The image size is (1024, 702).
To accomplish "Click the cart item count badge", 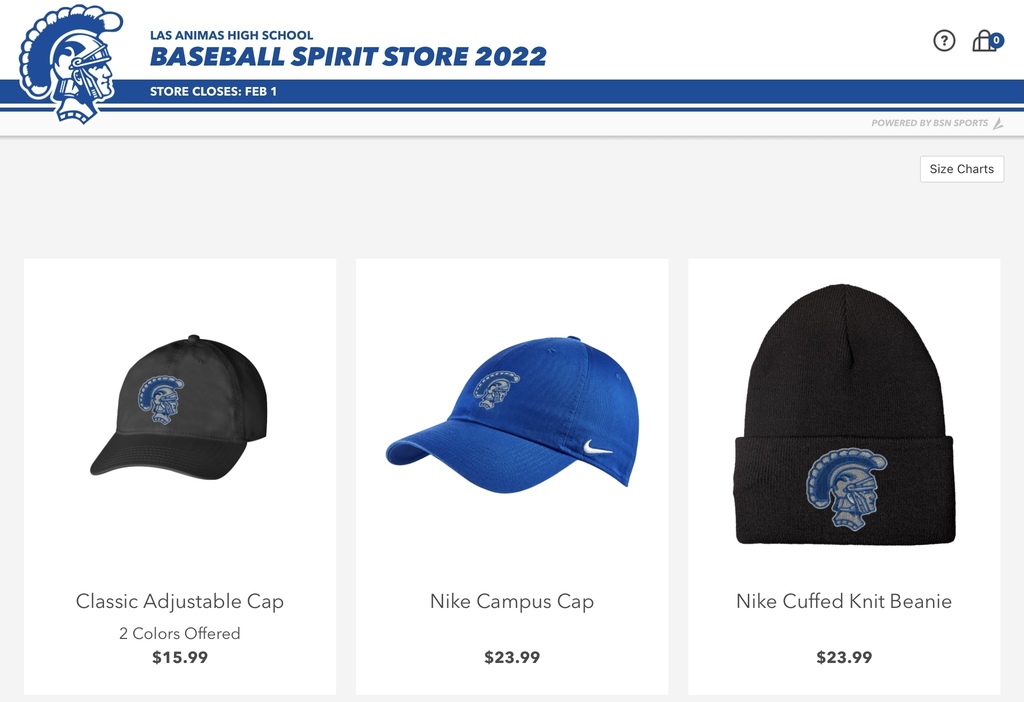I will tap(996, 40).
